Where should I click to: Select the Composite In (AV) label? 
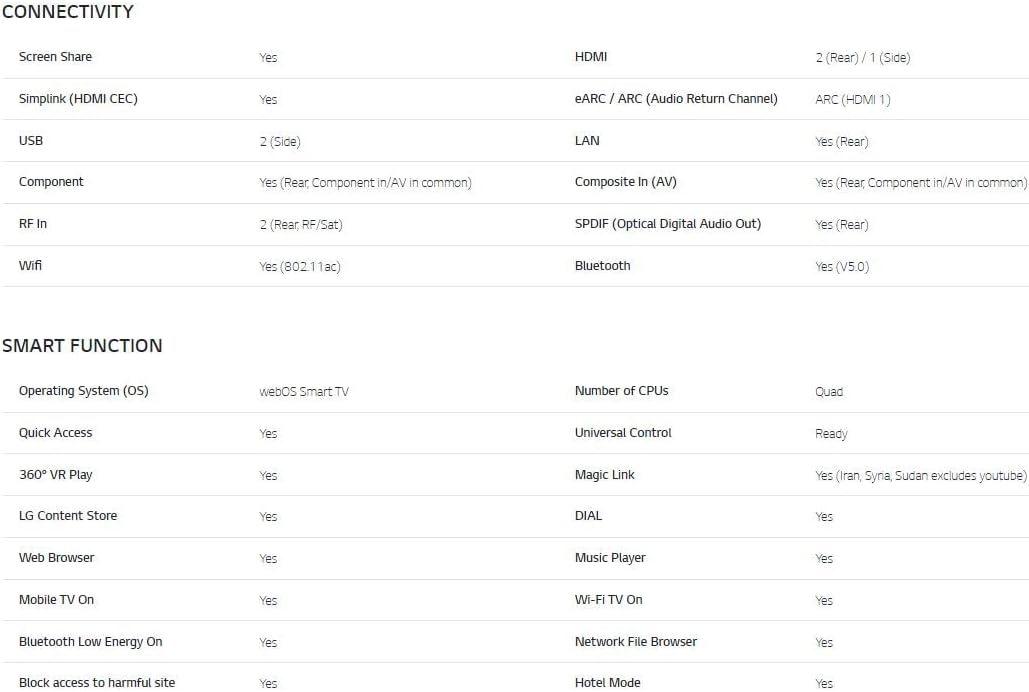click(x=625, y=182)
